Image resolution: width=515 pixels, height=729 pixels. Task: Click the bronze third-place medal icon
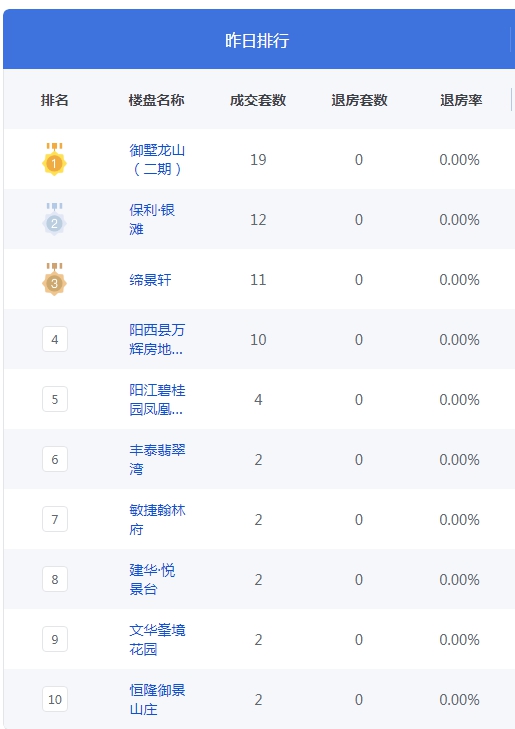click(54, 279)
